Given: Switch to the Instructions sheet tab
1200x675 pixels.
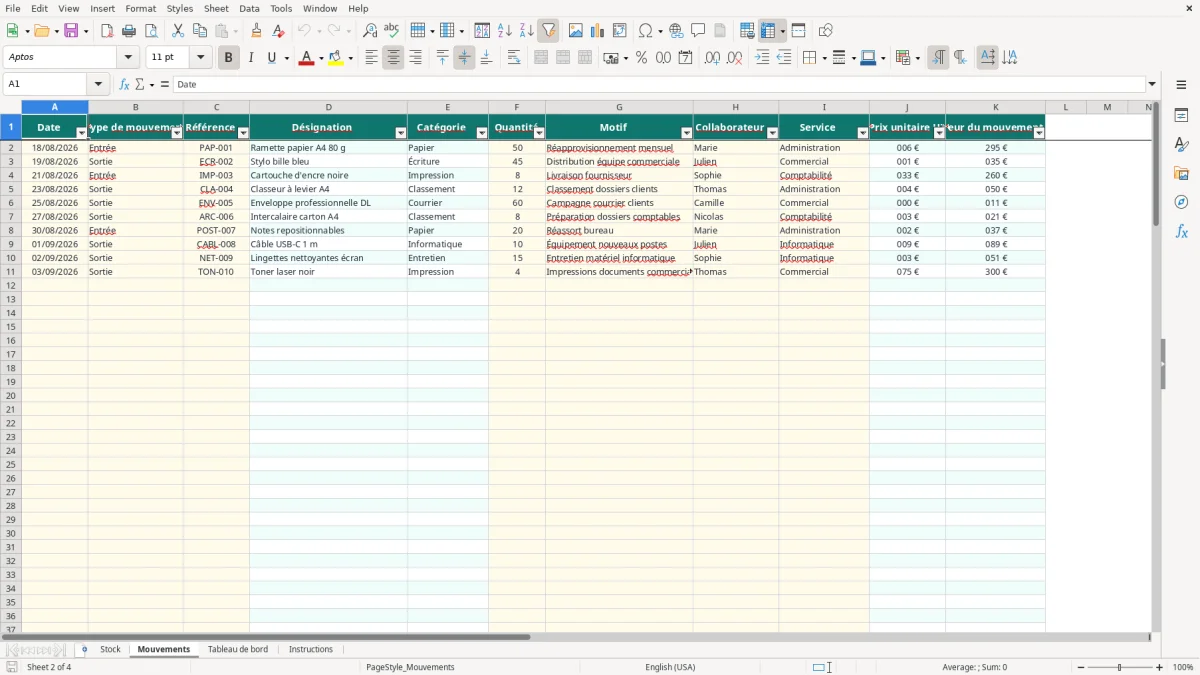Looking at the screenshot, I should point(311,649).
